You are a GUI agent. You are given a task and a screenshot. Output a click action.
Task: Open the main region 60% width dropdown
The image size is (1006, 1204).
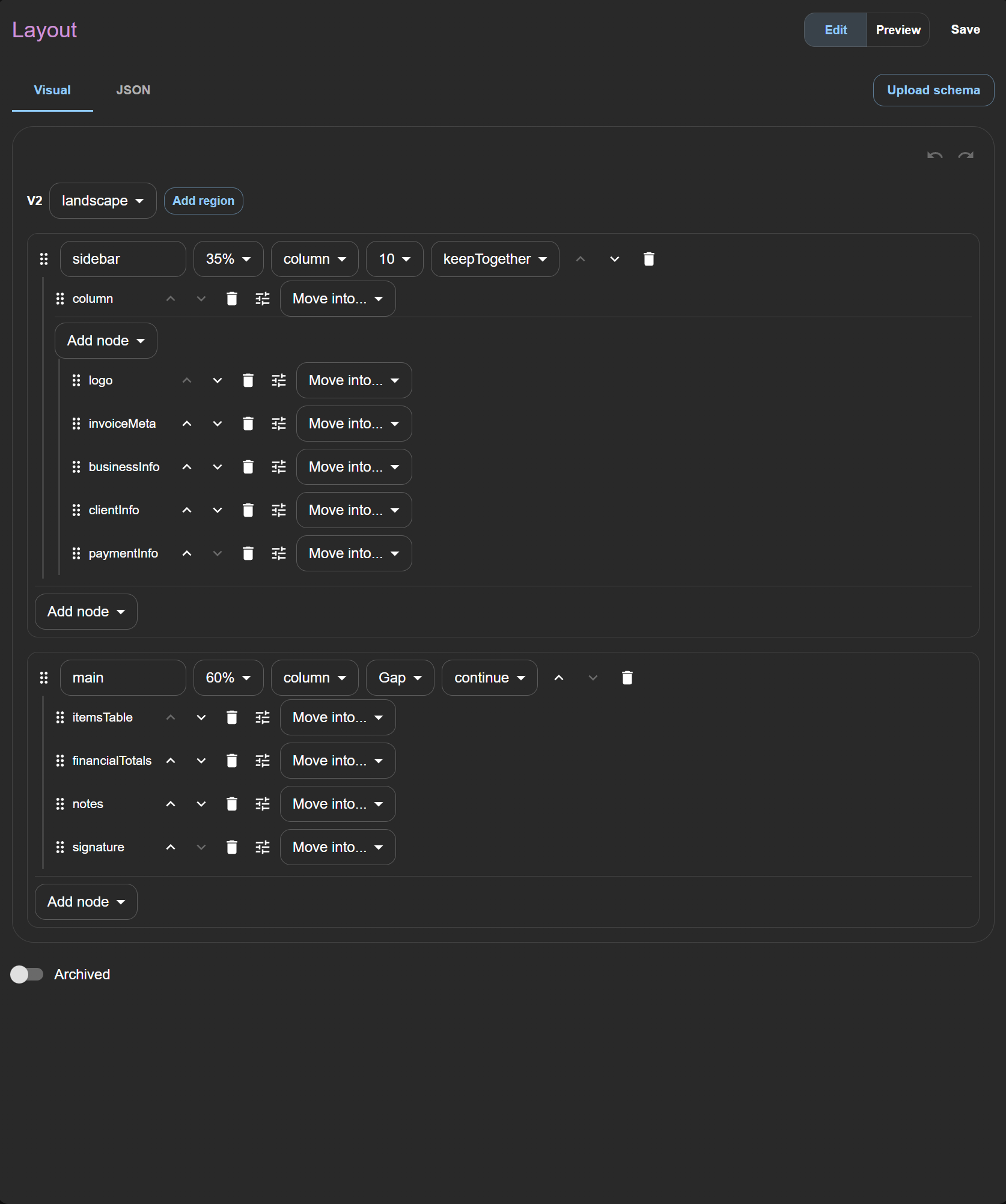pyautogui.click(x=228, y=678)
